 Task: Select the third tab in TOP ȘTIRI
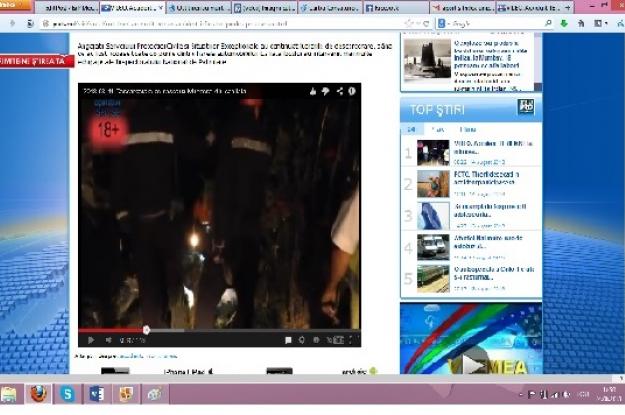point(468,129)
